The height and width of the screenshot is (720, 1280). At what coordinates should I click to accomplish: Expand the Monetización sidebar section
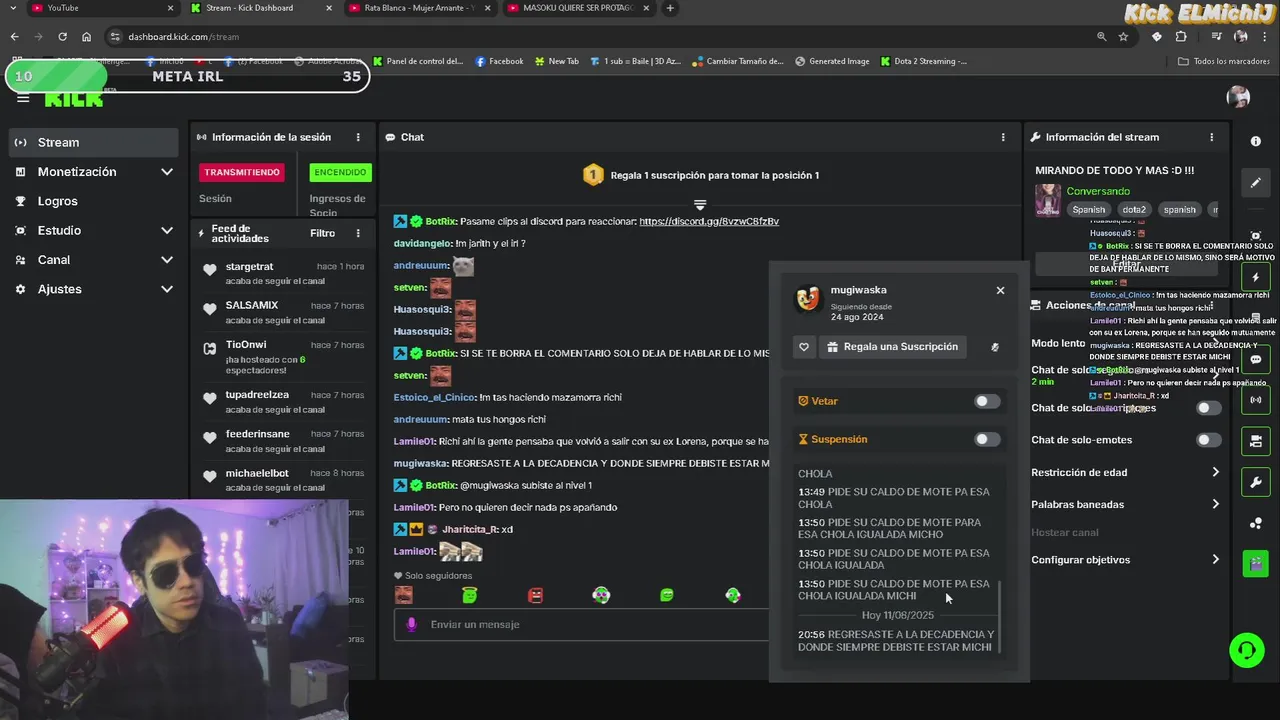(94, 172)
